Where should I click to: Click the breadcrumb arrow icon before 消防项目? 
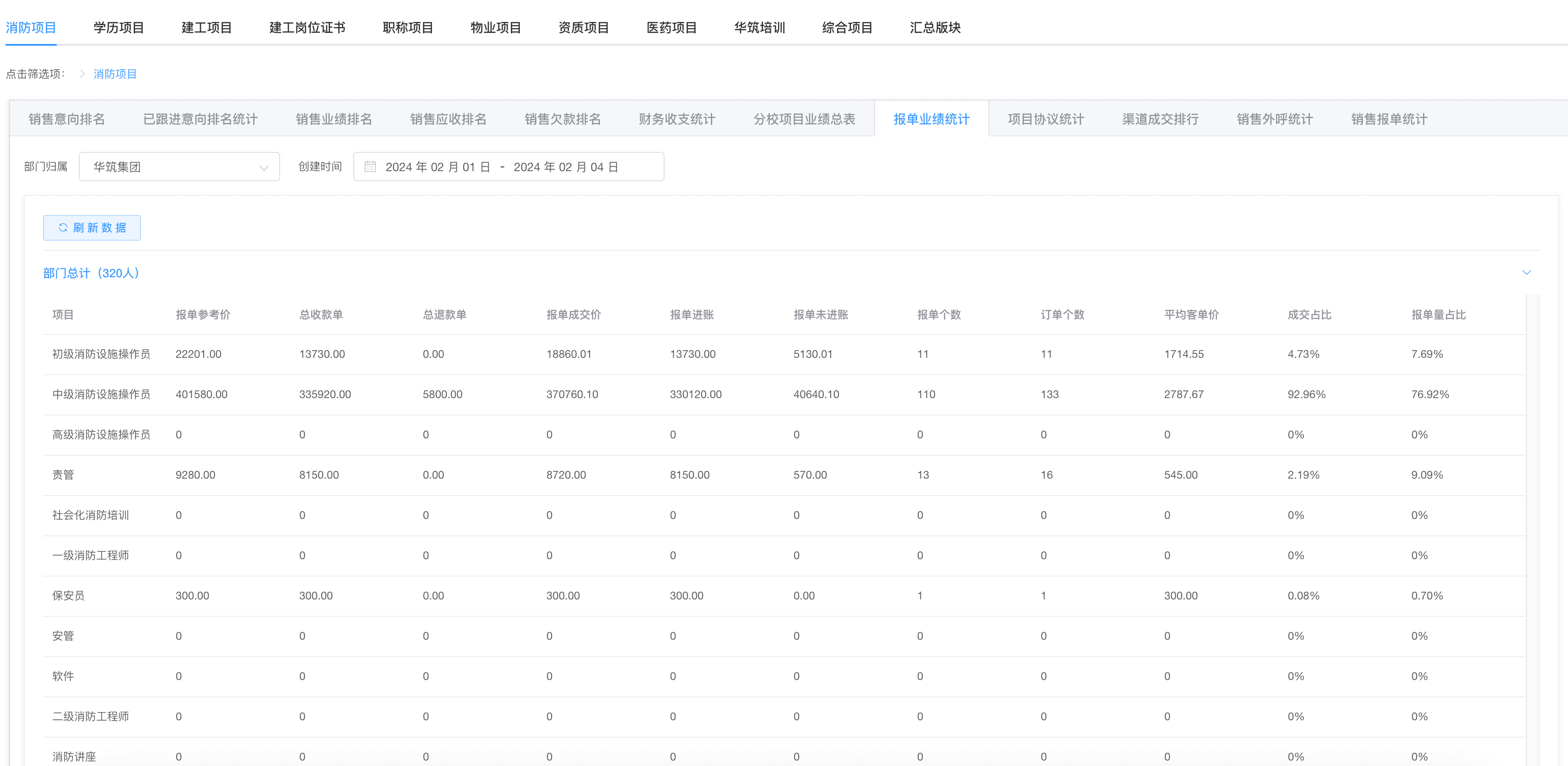tap(82, 74)
